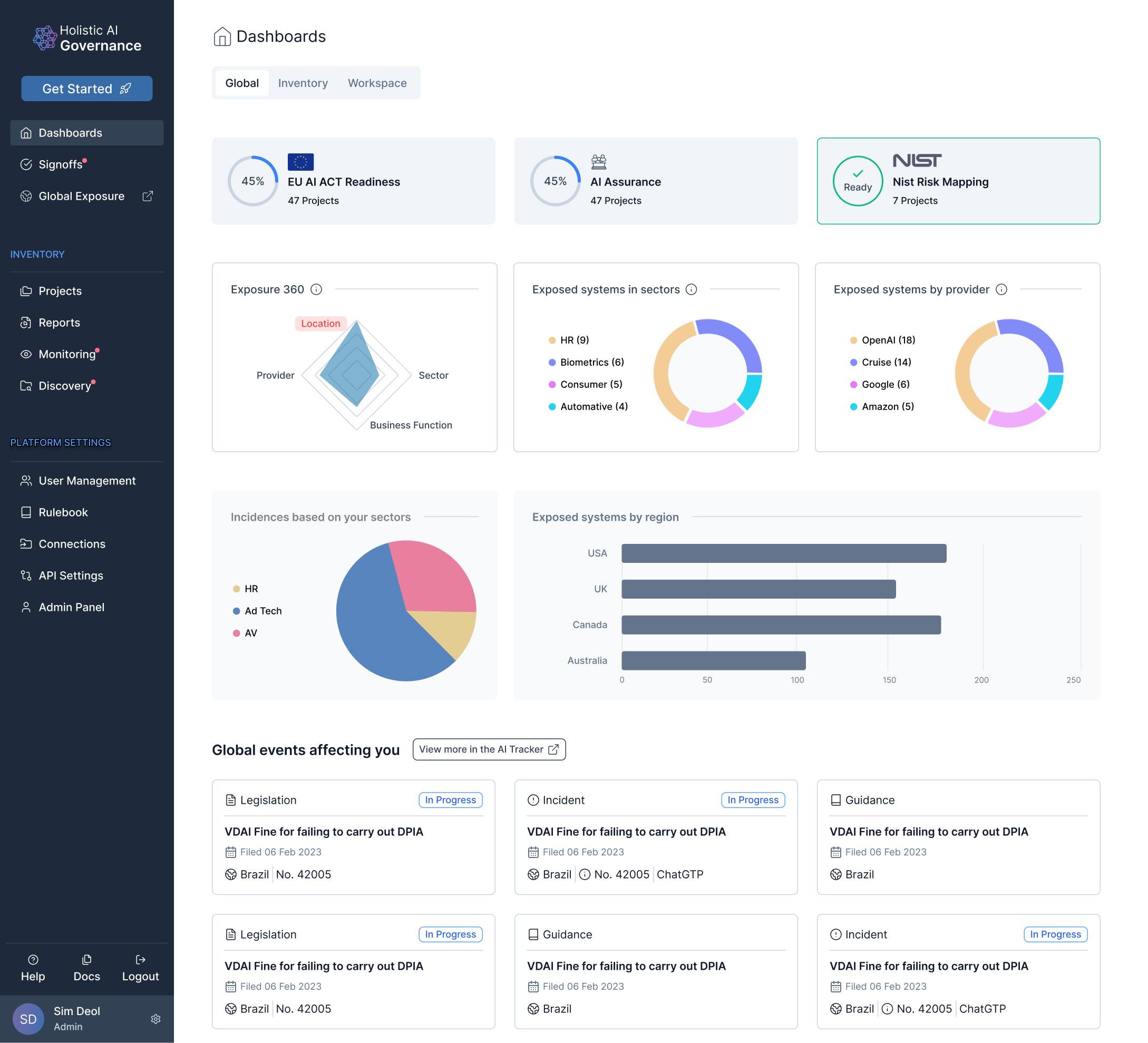Open the Nist Risk Mapping card
The width and height of the screenshot is (1148, 1043).
point(958,181)
